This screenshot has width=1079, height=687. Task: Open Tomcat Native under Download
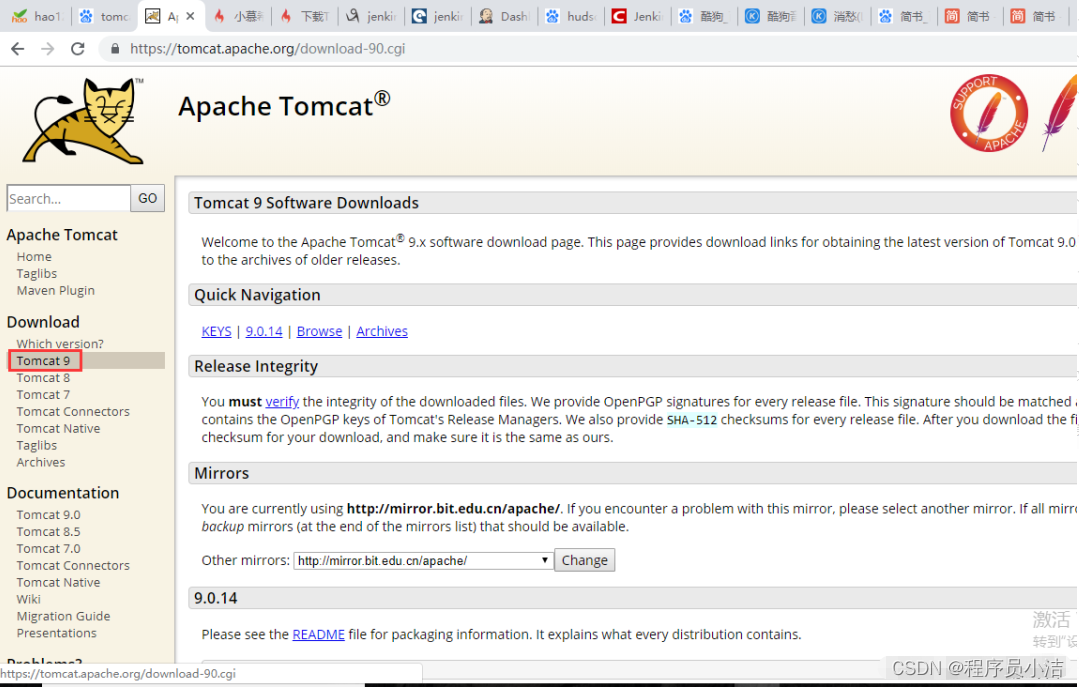tap(58, 428)
